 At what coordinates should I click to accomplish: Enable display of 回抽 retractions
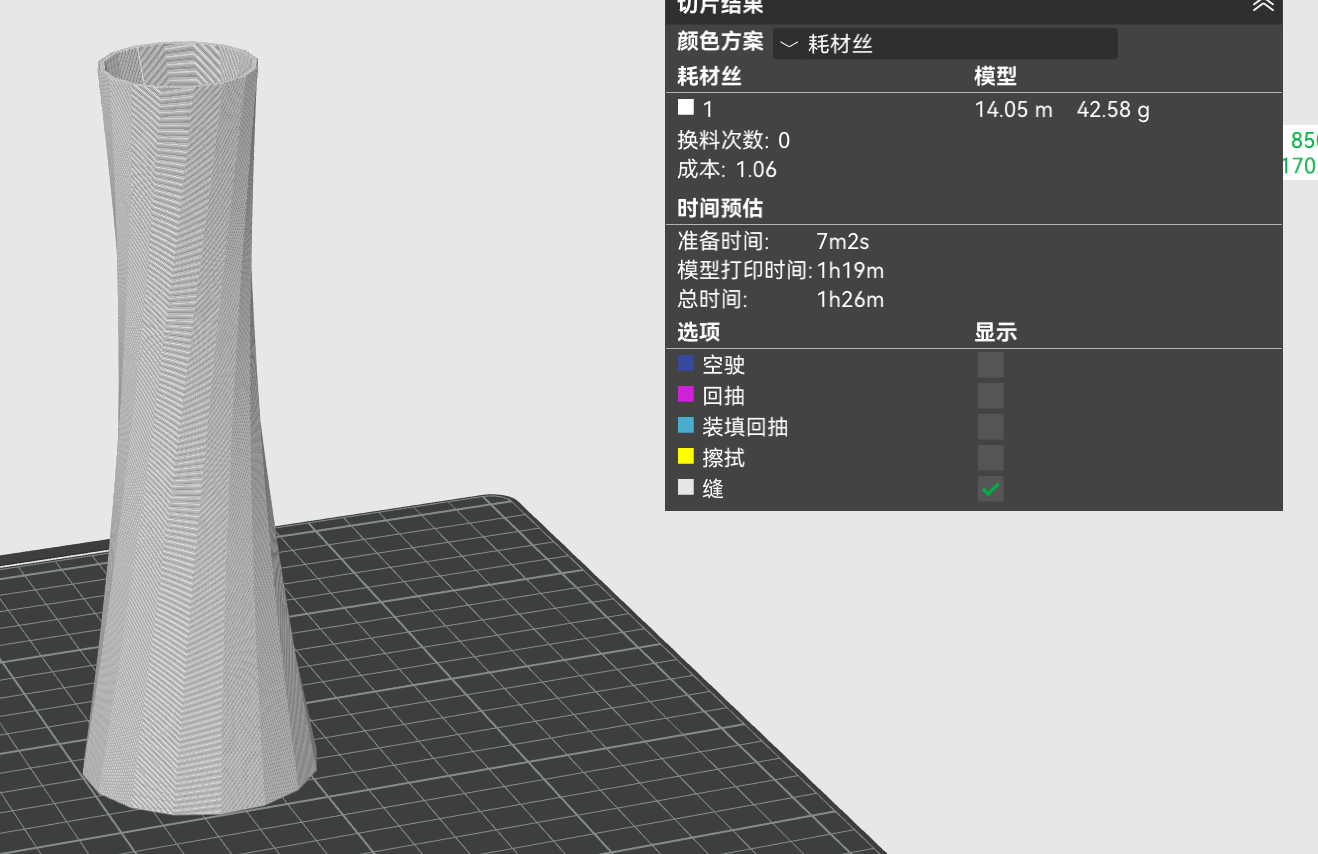pos(990,396)
